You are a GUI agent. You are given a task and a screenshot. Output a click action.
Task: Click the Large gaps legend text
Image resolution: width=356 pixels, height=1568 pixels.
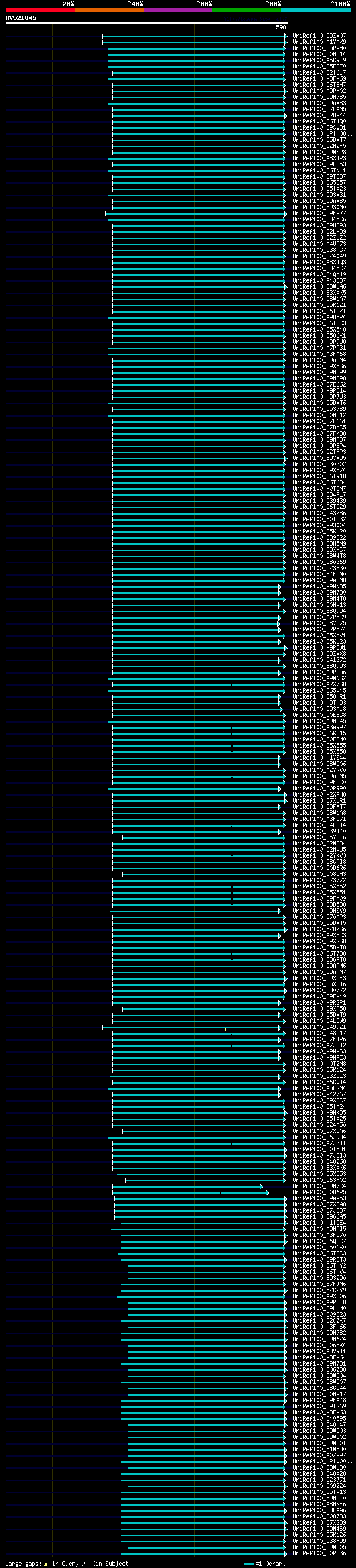click(x=68, y=1564)
